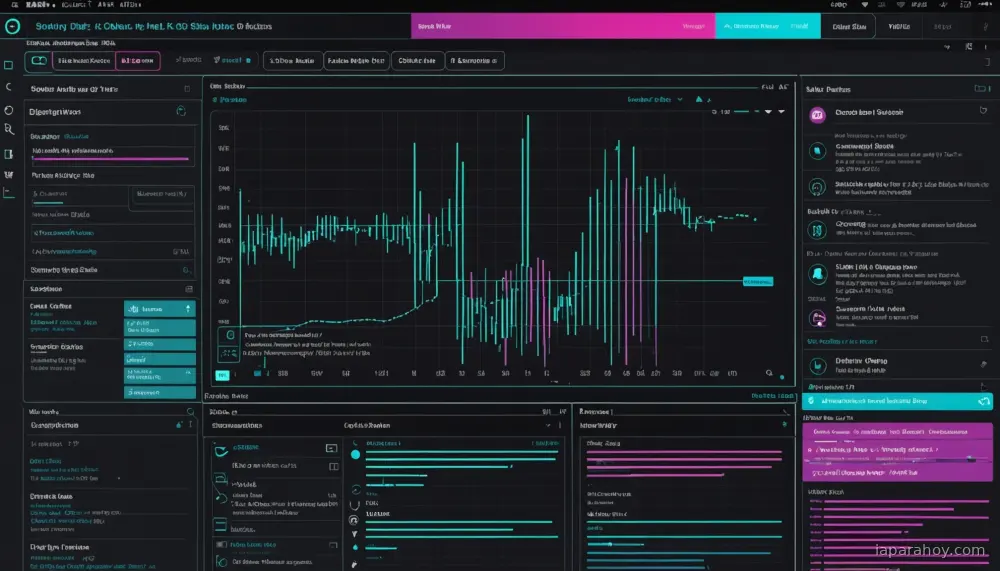
Task: Click the droplet icon in lower-left panel header
Action: tap(179, 425)
